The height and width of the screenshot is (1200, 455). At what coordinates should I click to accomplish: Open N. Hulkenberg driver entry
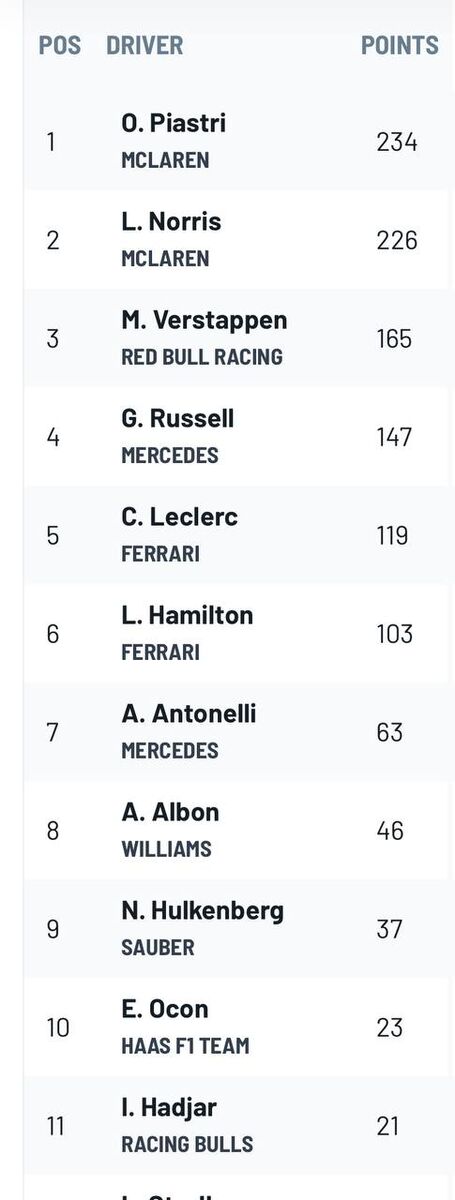pyautogui.click(x=237, y=929)
